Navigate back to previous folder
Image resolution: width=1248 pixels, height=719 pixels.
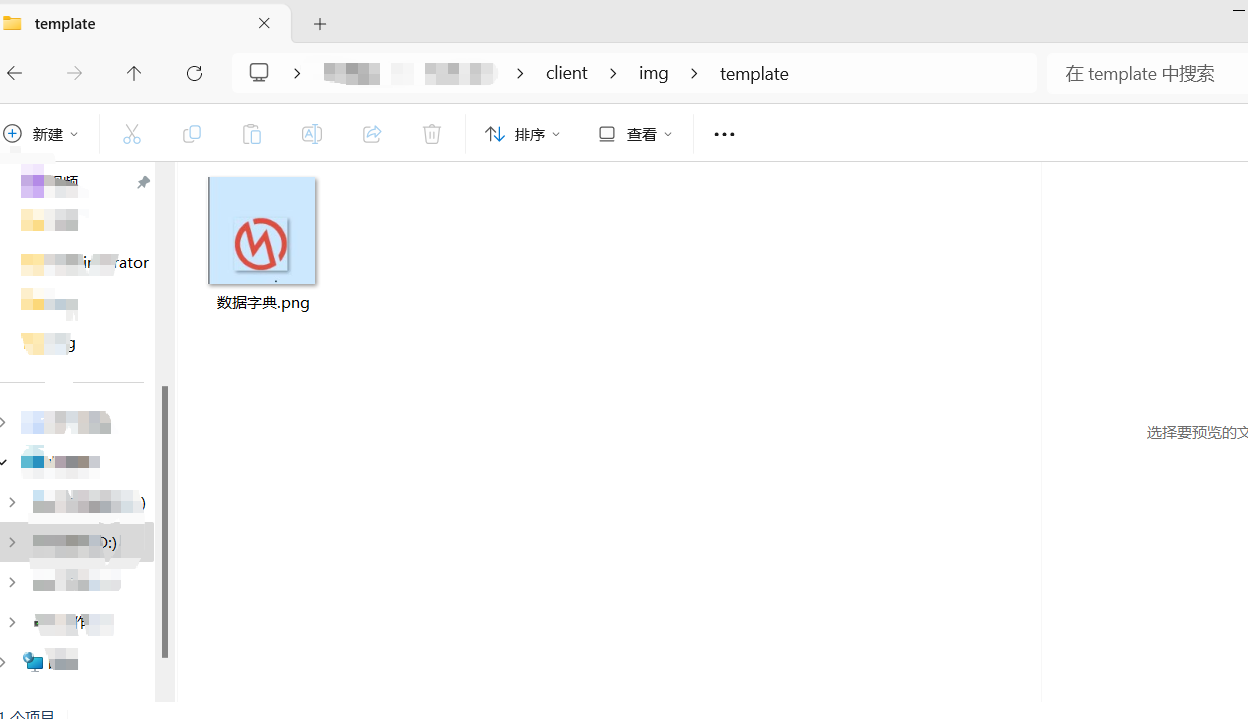tap(15, 73)
